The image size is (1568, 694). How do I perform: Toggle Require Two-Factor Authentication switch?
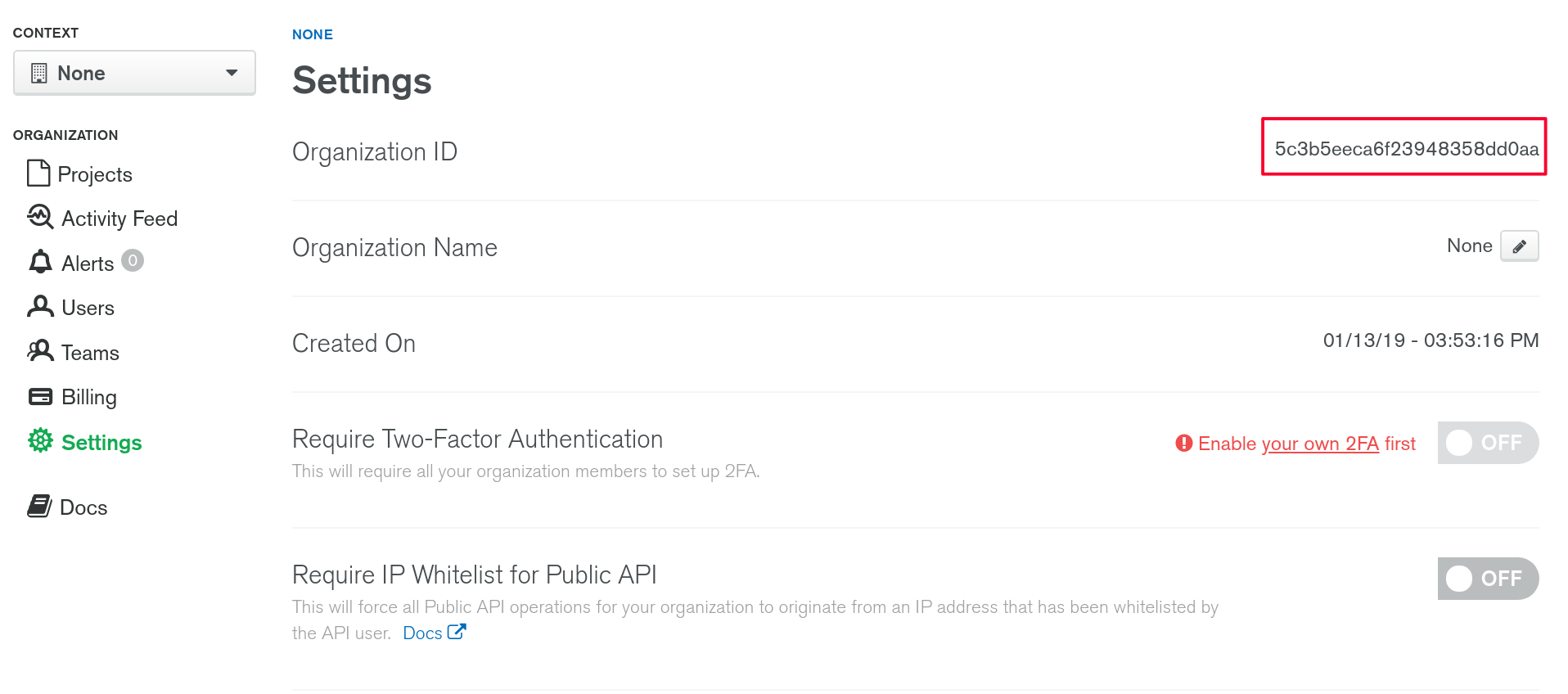click(x=1487, y=443)
